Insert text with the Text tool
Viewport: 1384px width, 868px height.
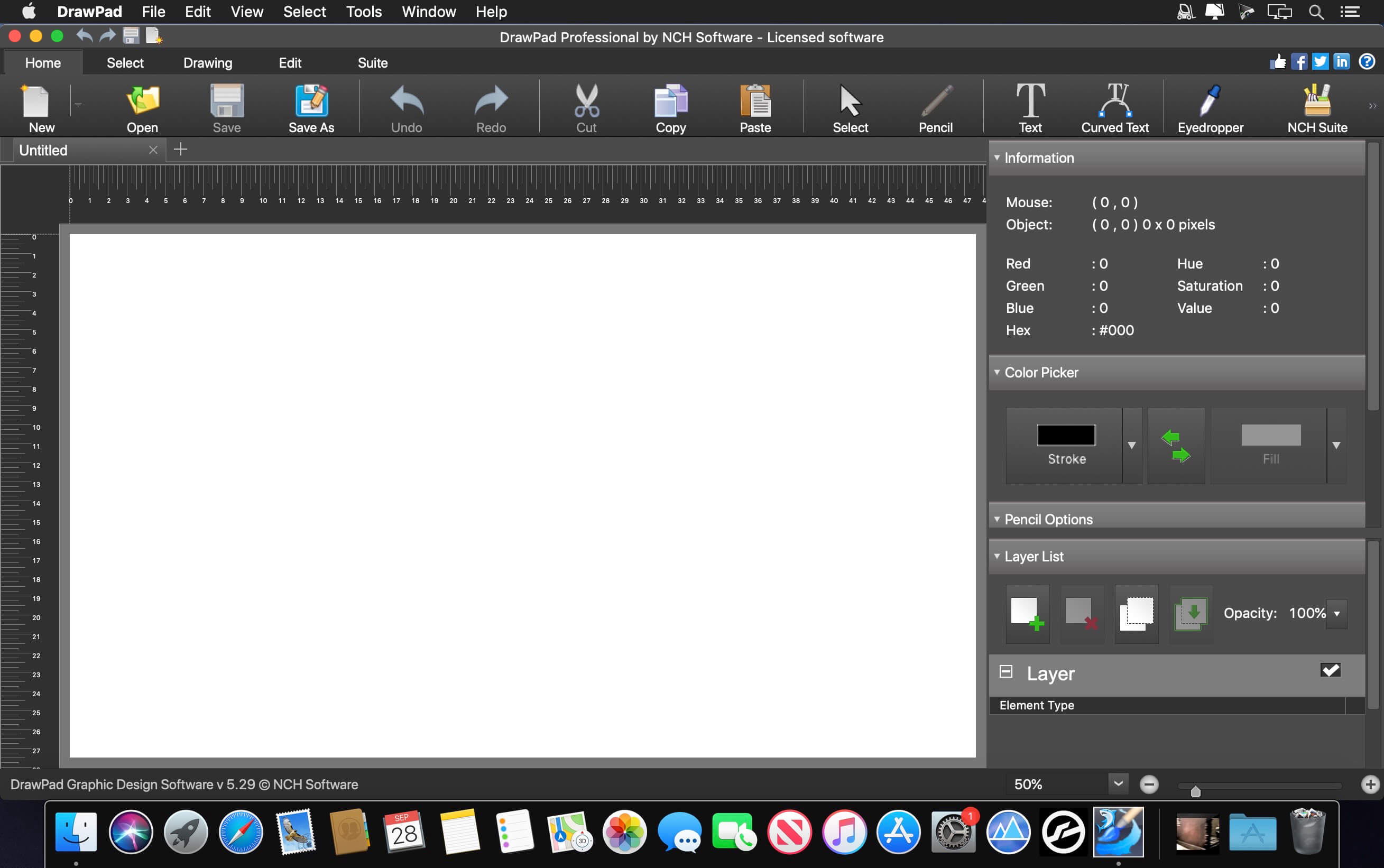pos(1030,107)
